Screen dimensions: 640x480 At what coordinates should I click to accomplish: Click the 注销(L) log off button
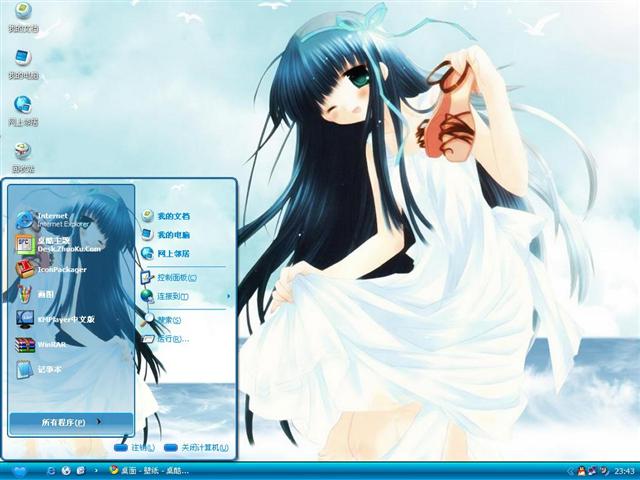[x=135, y=448]
